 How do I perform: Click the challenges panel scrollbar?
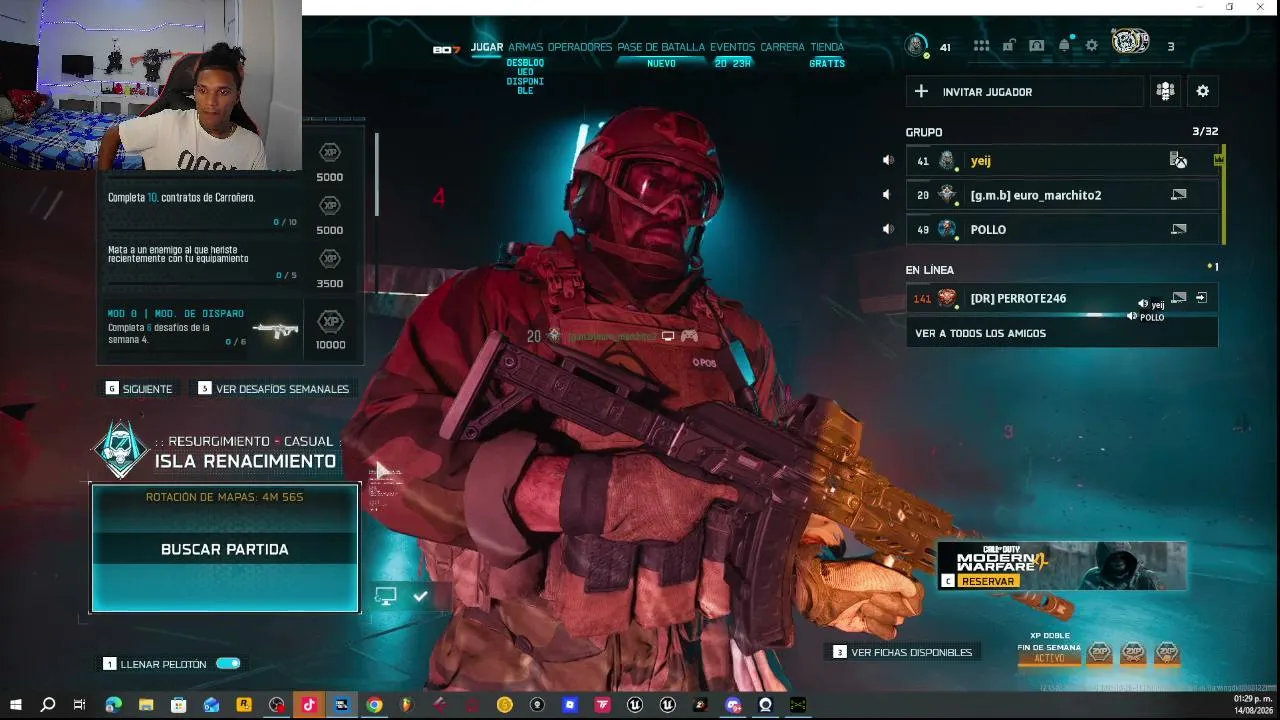(x=377, y=174)
